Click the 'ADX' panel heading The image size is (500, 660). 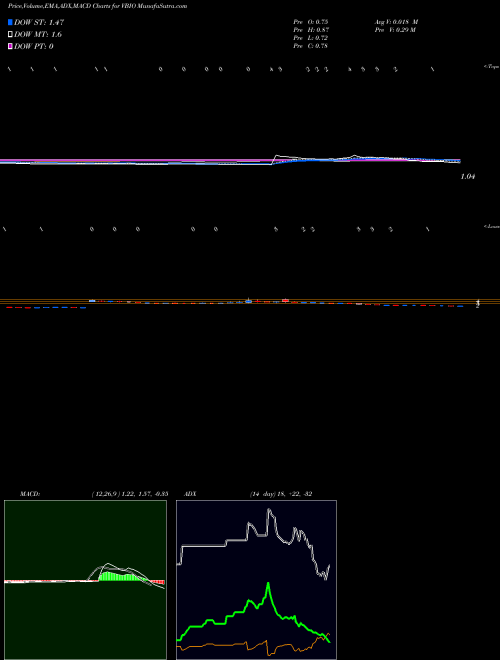[191, 494]
